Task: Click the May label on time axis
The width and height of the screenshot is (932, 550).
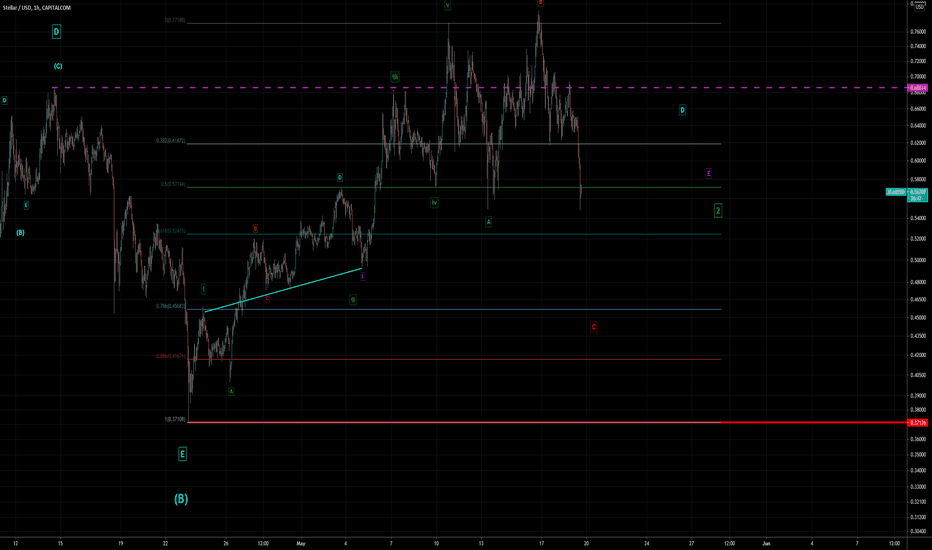Action: (x=301, y=543)
